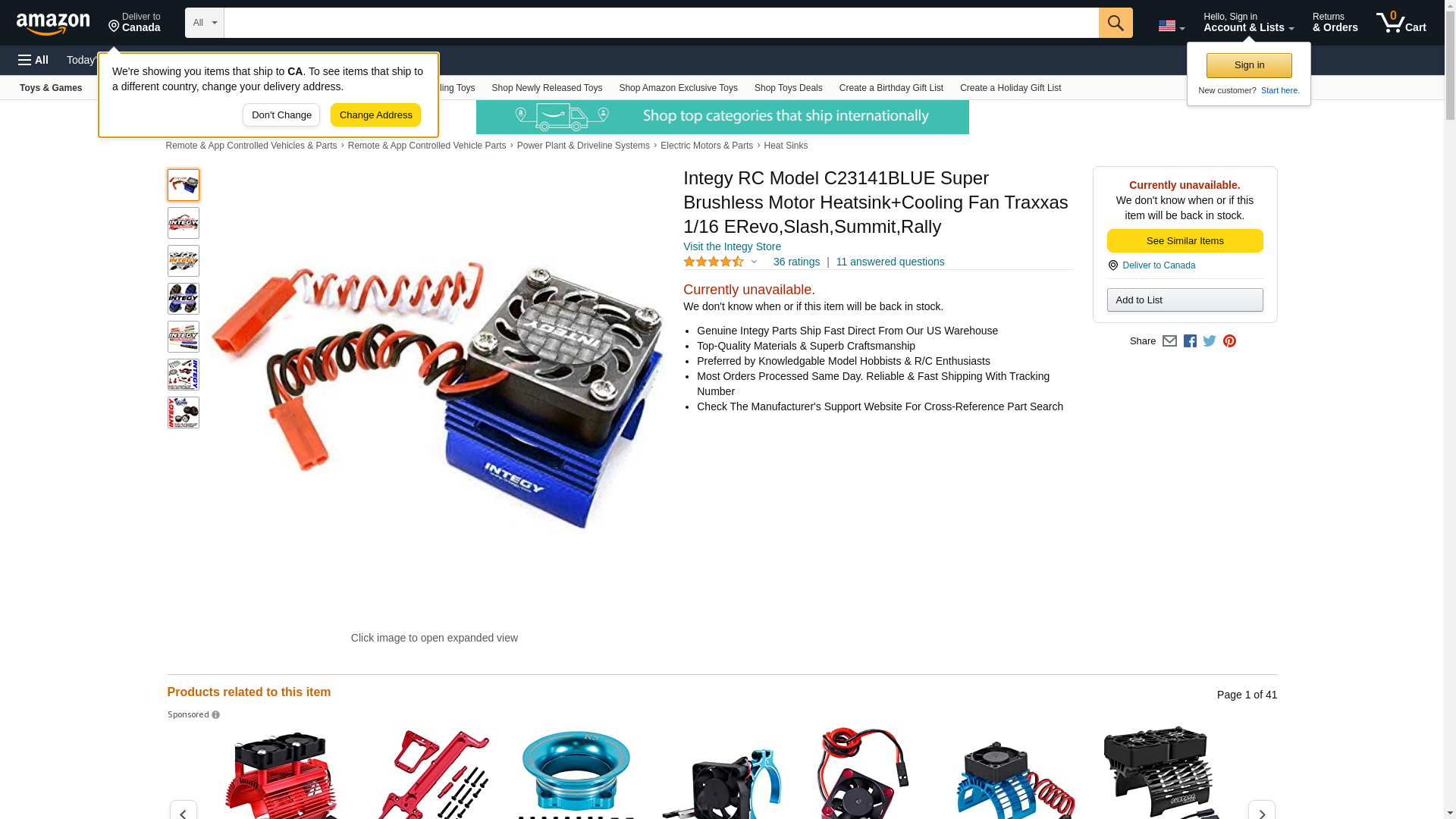
Task: Open the All hamburger menu
Action: coord(33,60)
